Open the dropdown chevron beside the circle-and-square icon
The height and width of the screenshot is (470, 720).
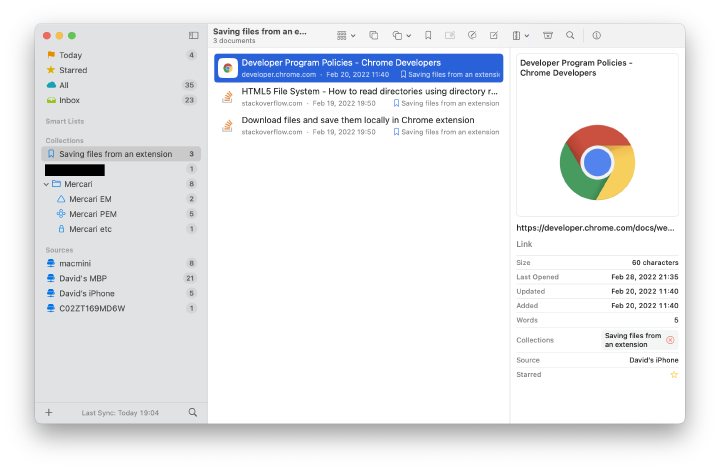[x=409, y=35]
